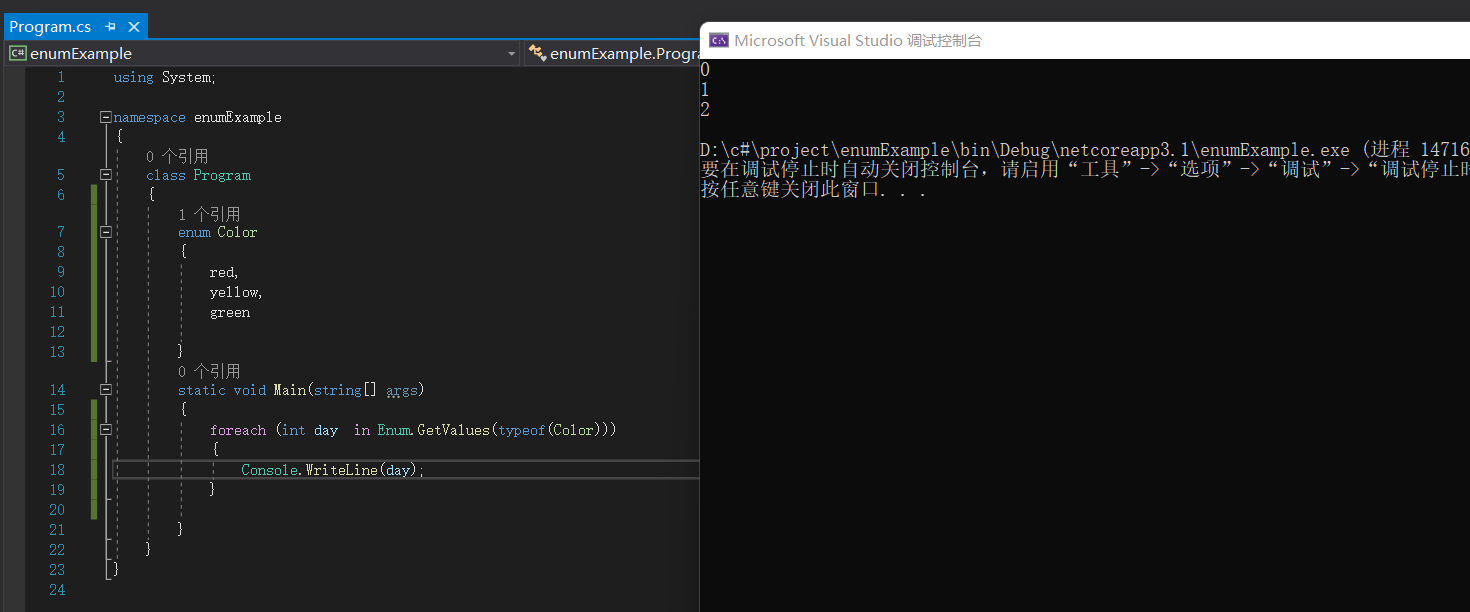Click the debug console window icon

tap(718, 40)
